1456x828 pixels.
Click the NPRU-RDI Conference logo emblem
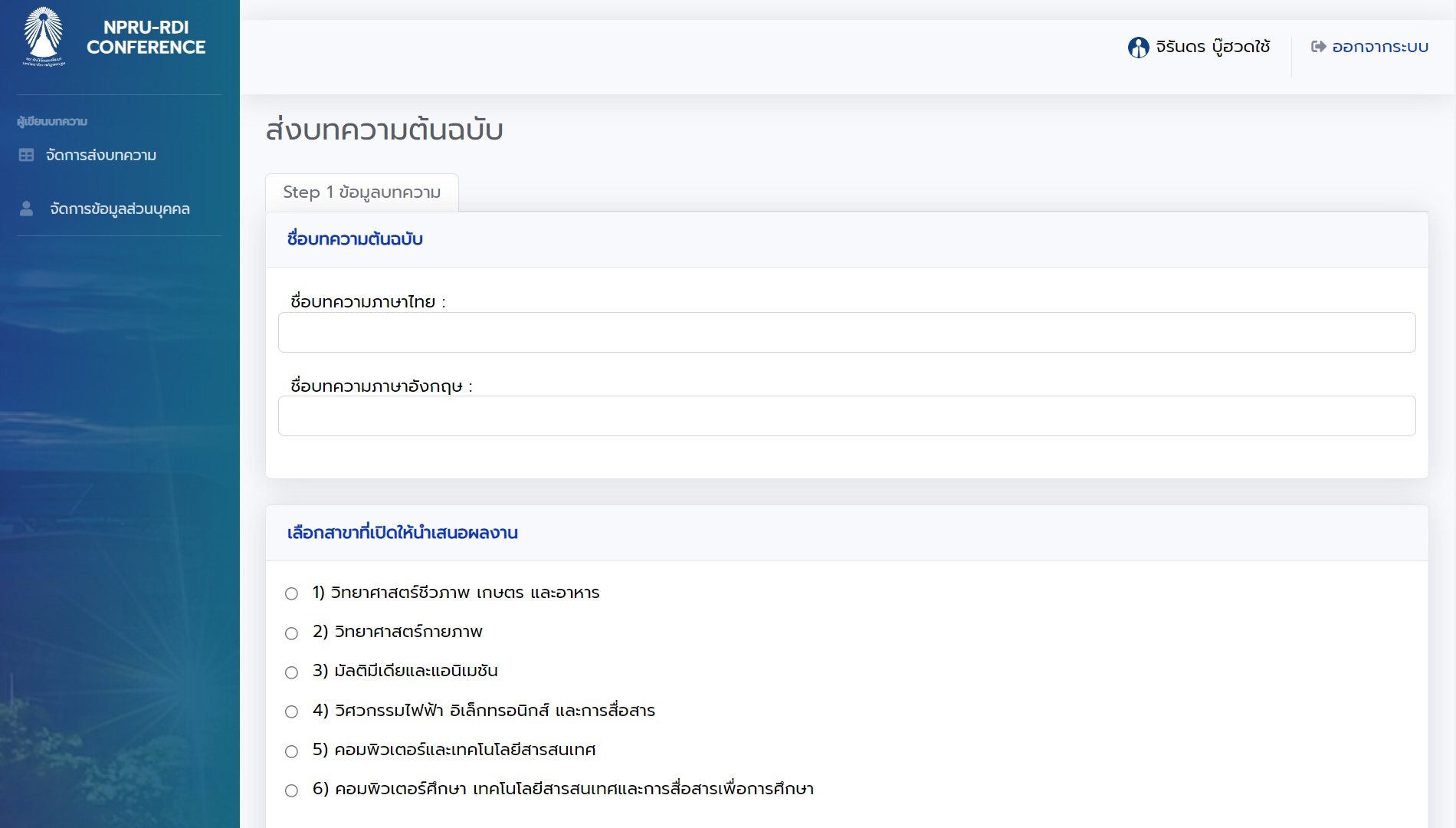coord(43,36)
